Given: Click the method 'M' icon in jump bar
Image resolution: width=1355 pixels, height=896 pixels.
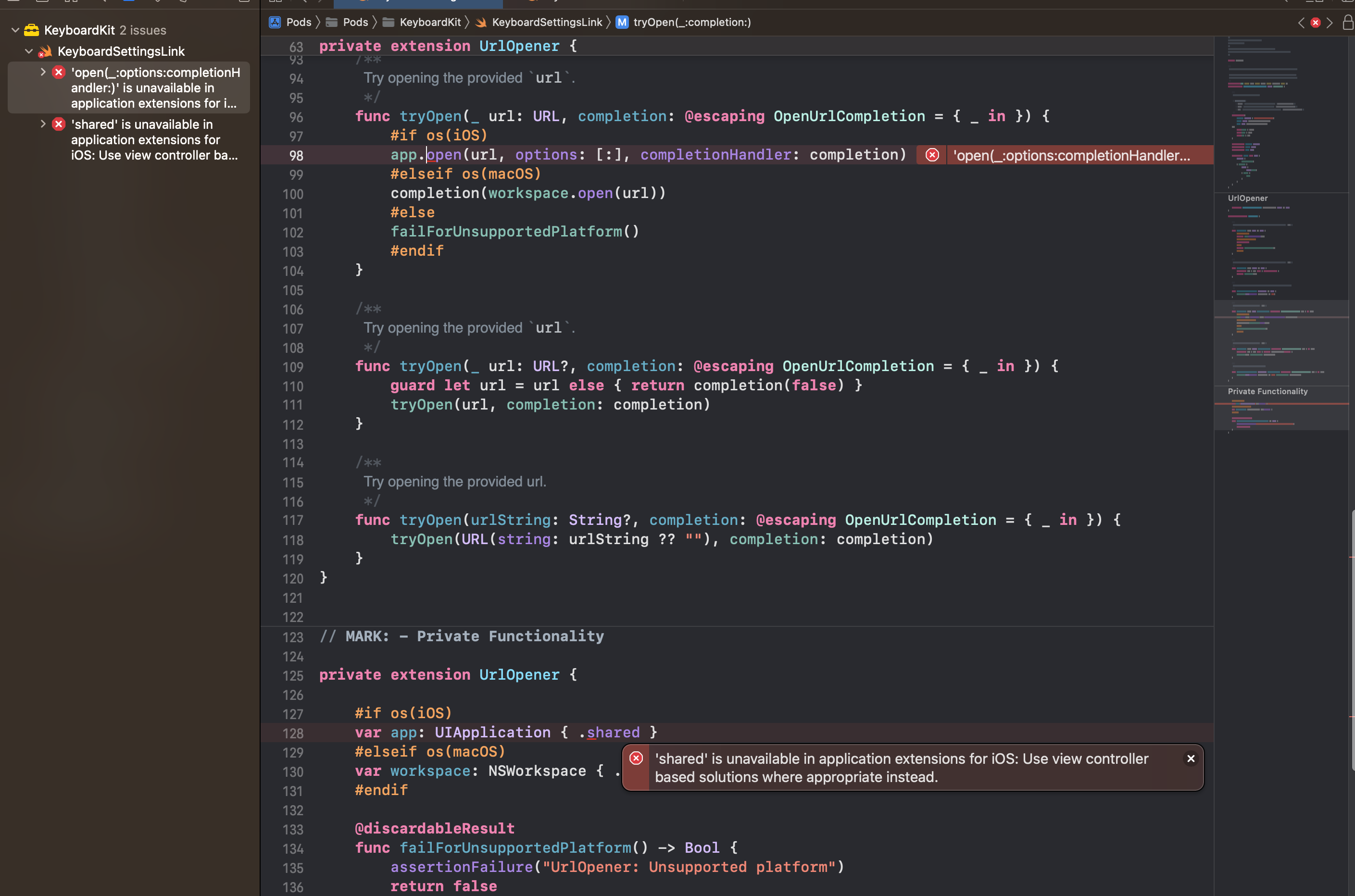Looking at the screenshot, I should [x=622, y=22].
